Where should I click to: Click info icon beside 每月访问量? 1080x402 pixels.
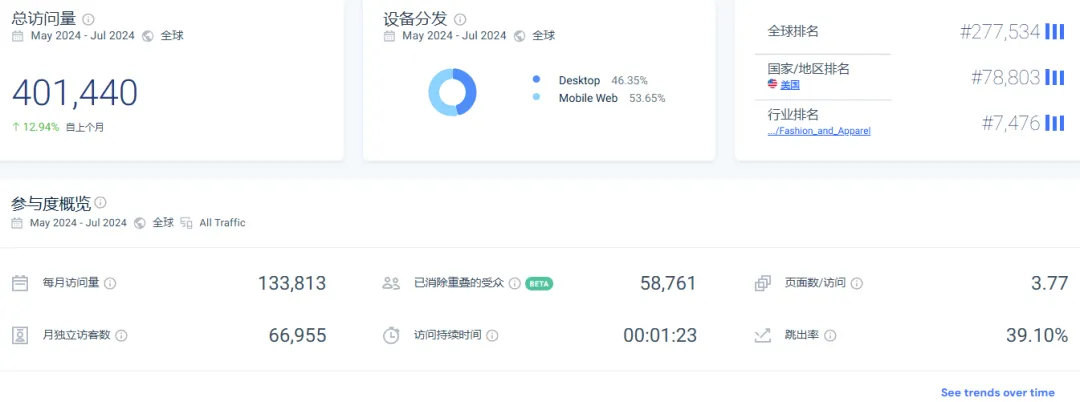(110, 284)
